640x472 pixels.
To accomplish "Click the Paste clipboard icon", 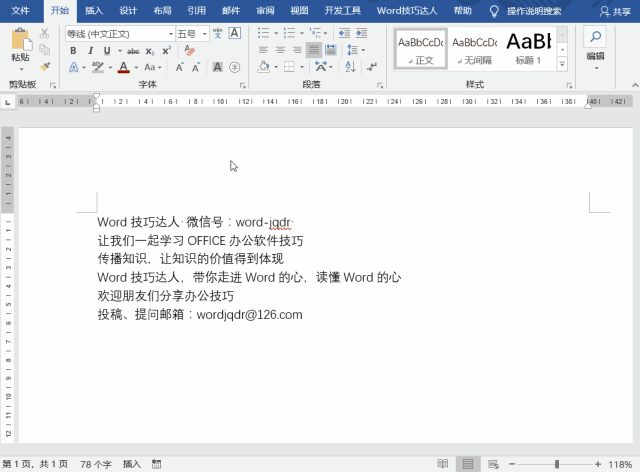I will 21,40.
